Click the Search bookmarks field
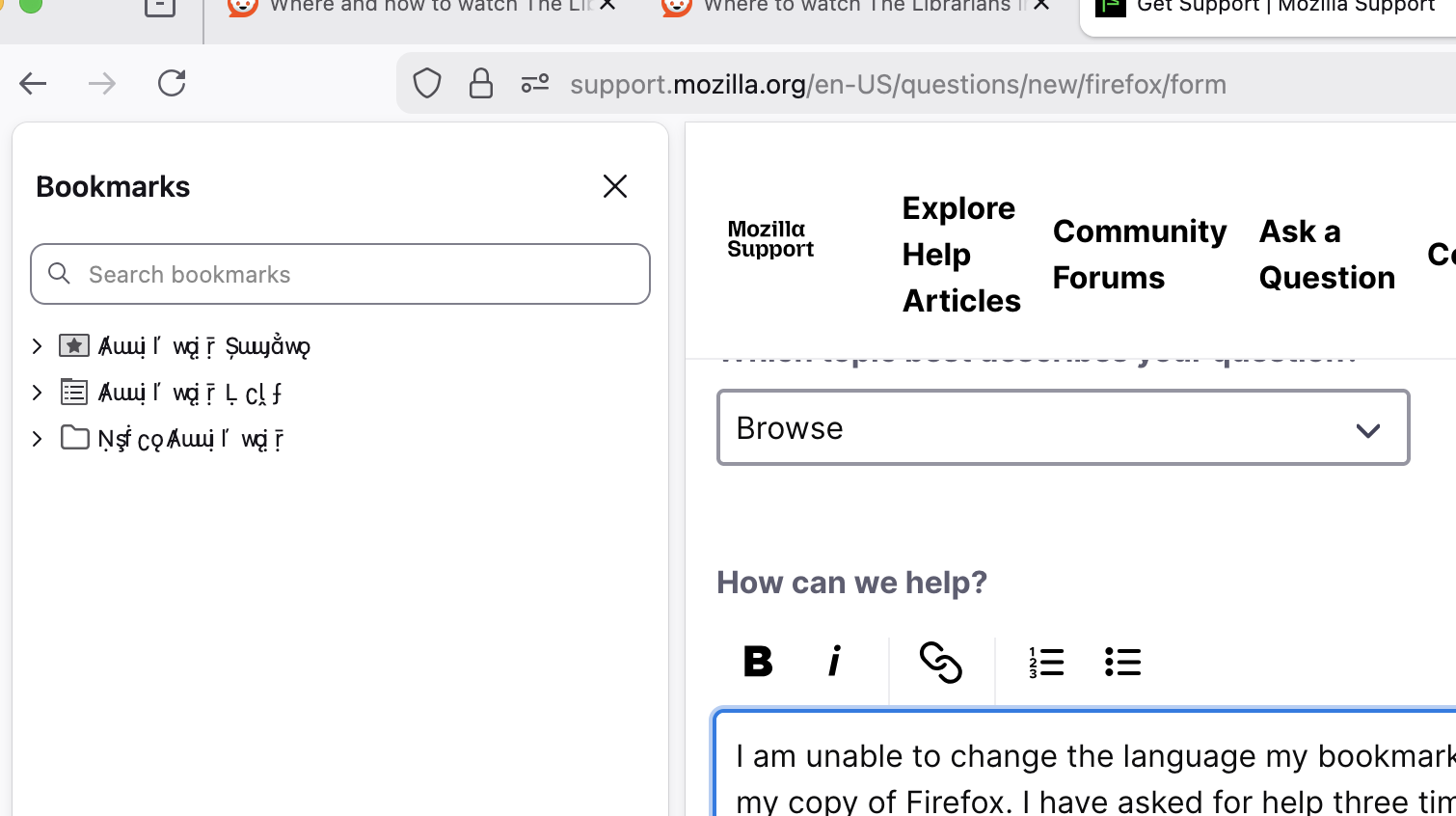 click(340, 275)
